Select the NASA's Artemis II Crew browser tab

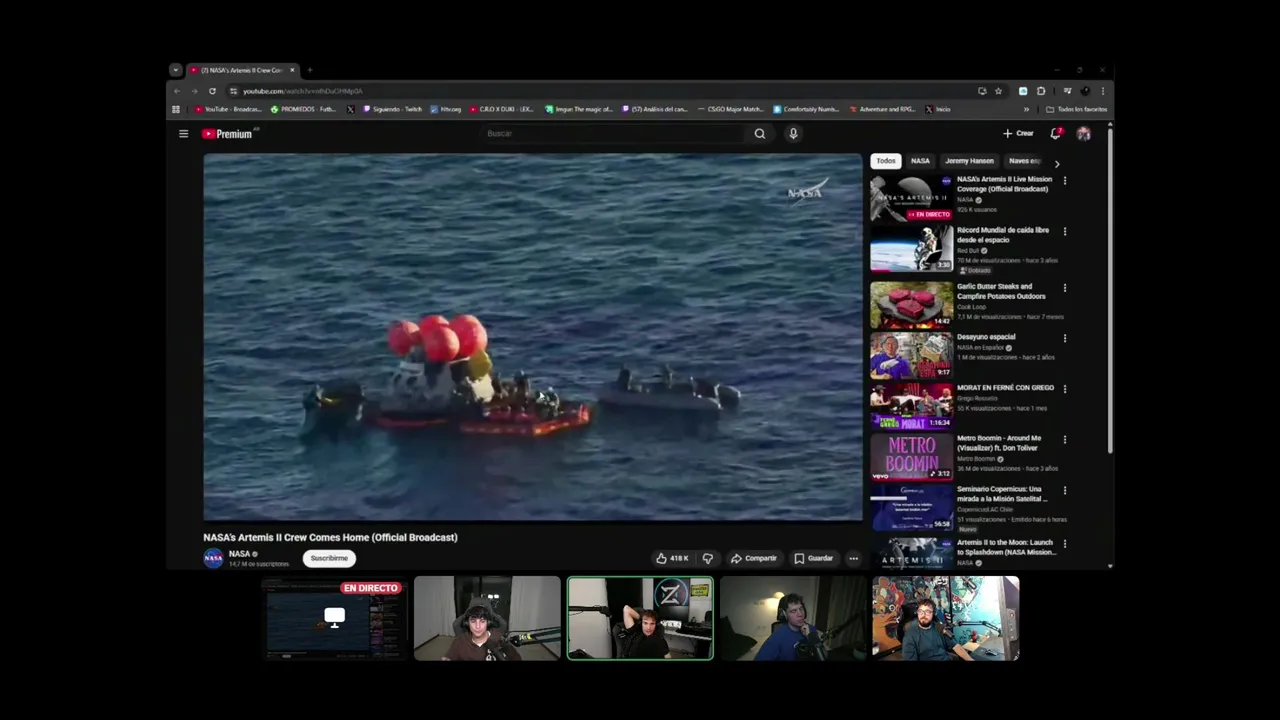[x=240, y=70]
